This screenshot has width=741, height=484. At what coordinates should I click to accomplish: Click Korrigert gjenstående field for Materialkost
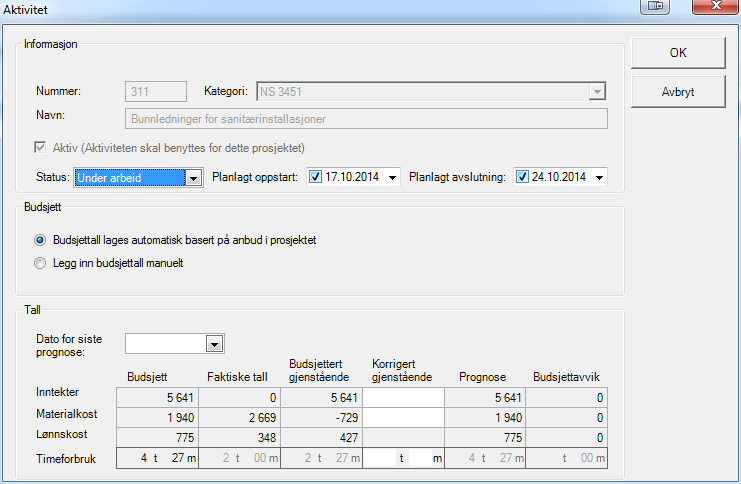(x=404, y=418)
